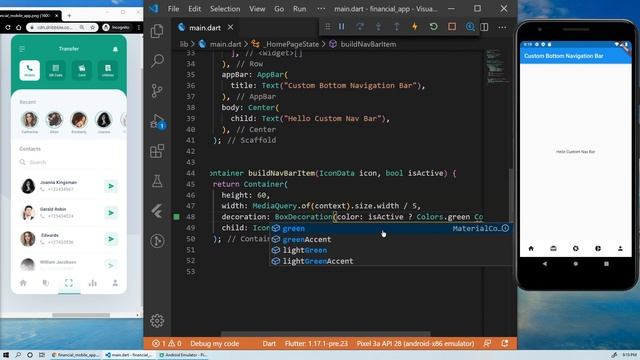Open the Edit menu

pos(194,9)
